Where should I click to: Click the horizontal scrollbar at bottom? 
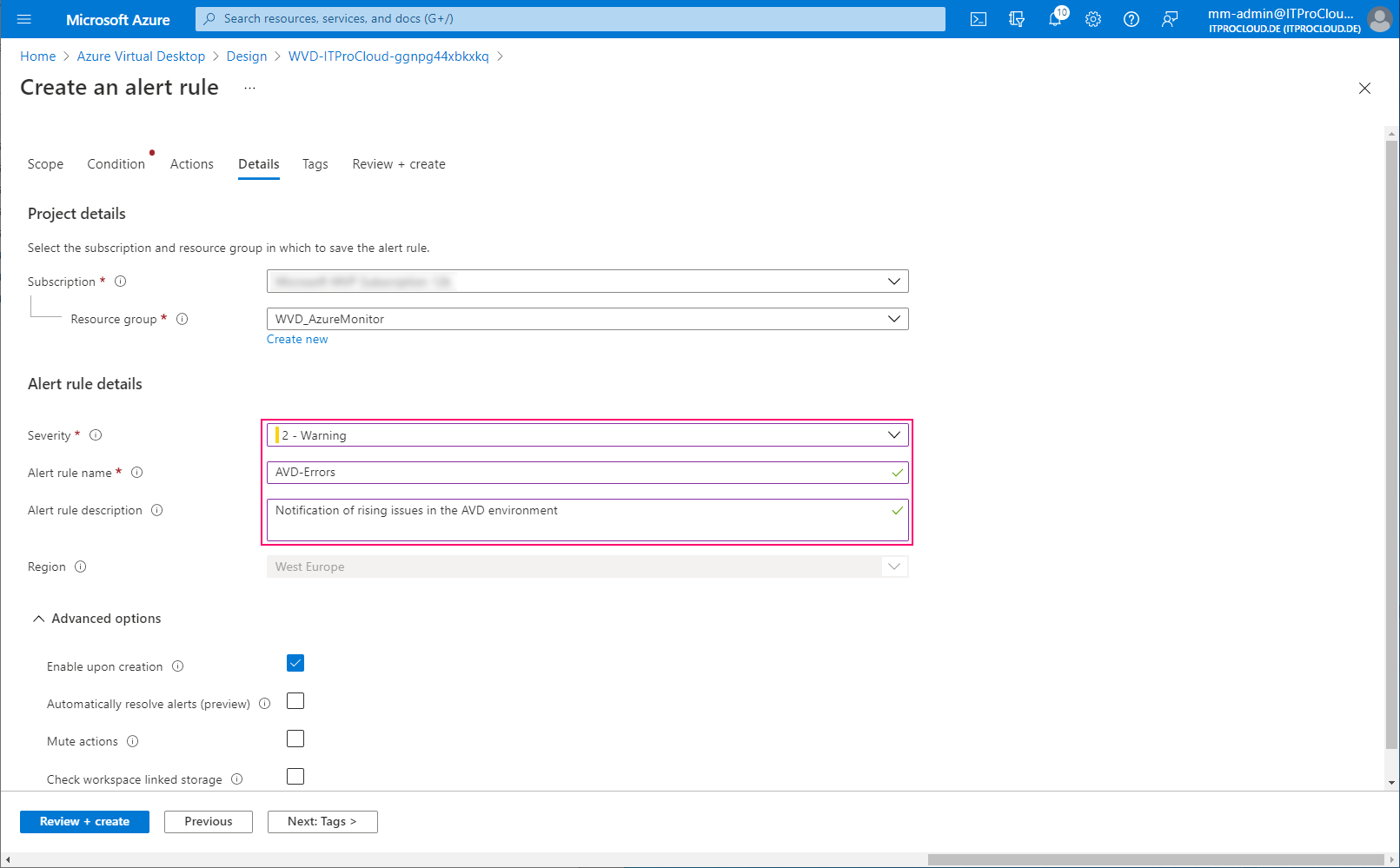tap(1155, 859)
